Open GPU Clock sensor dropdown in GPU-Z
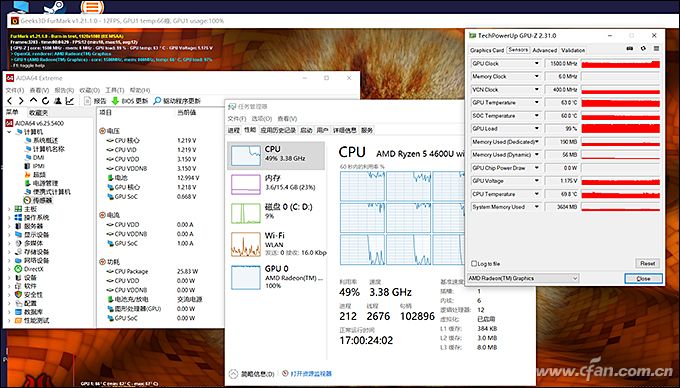 pos(536,64)
